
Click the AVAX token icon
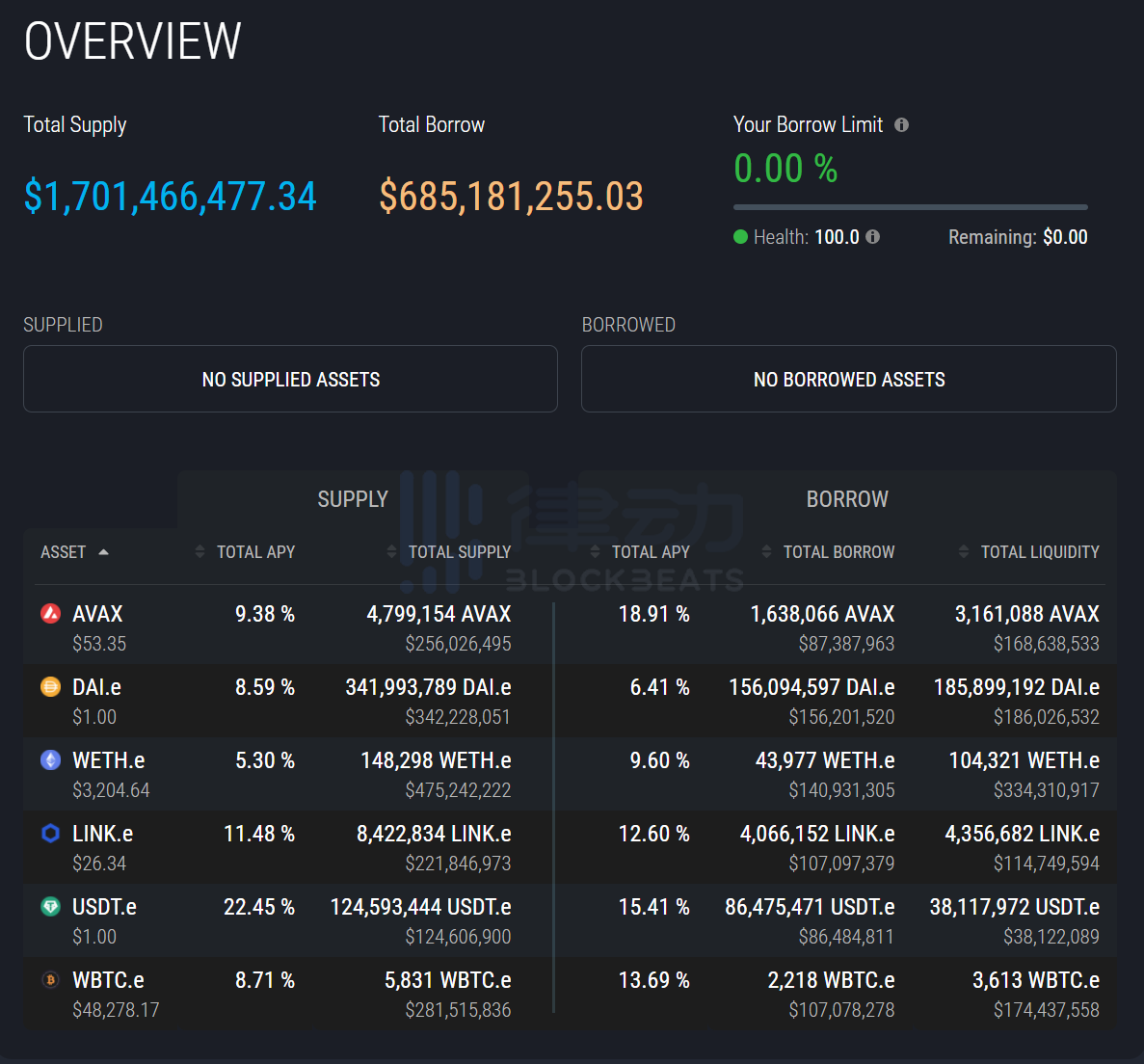click(x=50, y=614)
